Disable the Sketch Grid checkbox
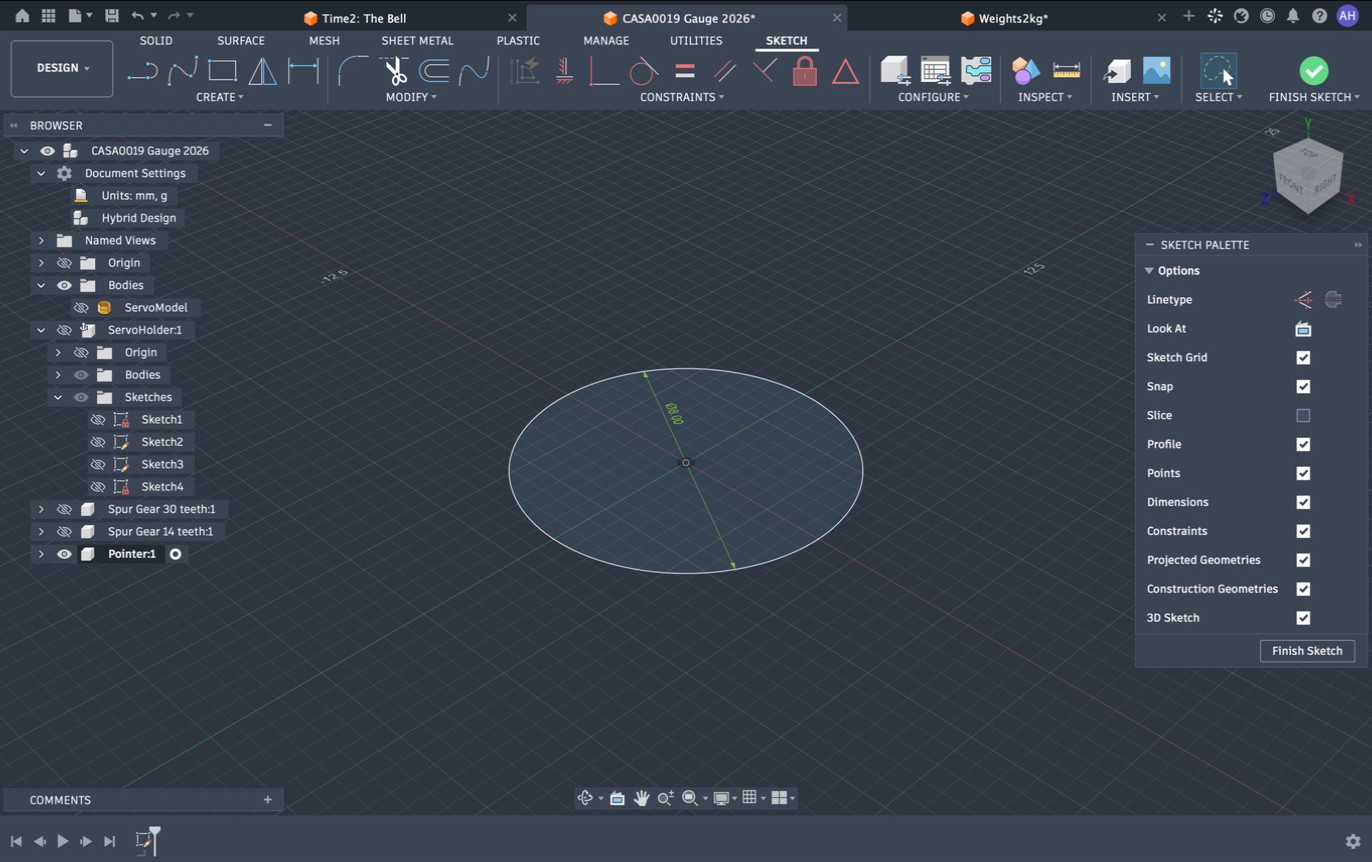1372x862 pixels. coord(1303,357)
